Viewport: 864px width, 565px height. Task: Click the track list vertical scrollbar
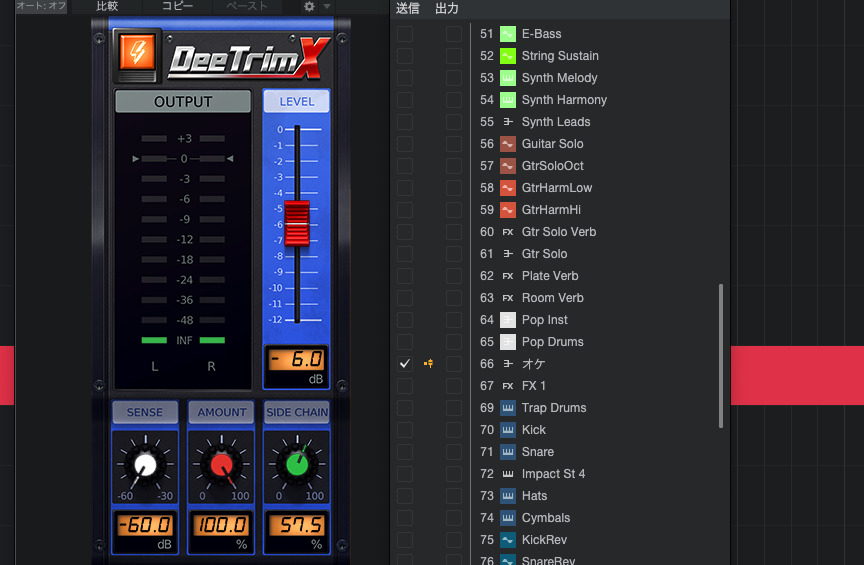(721, 356)
